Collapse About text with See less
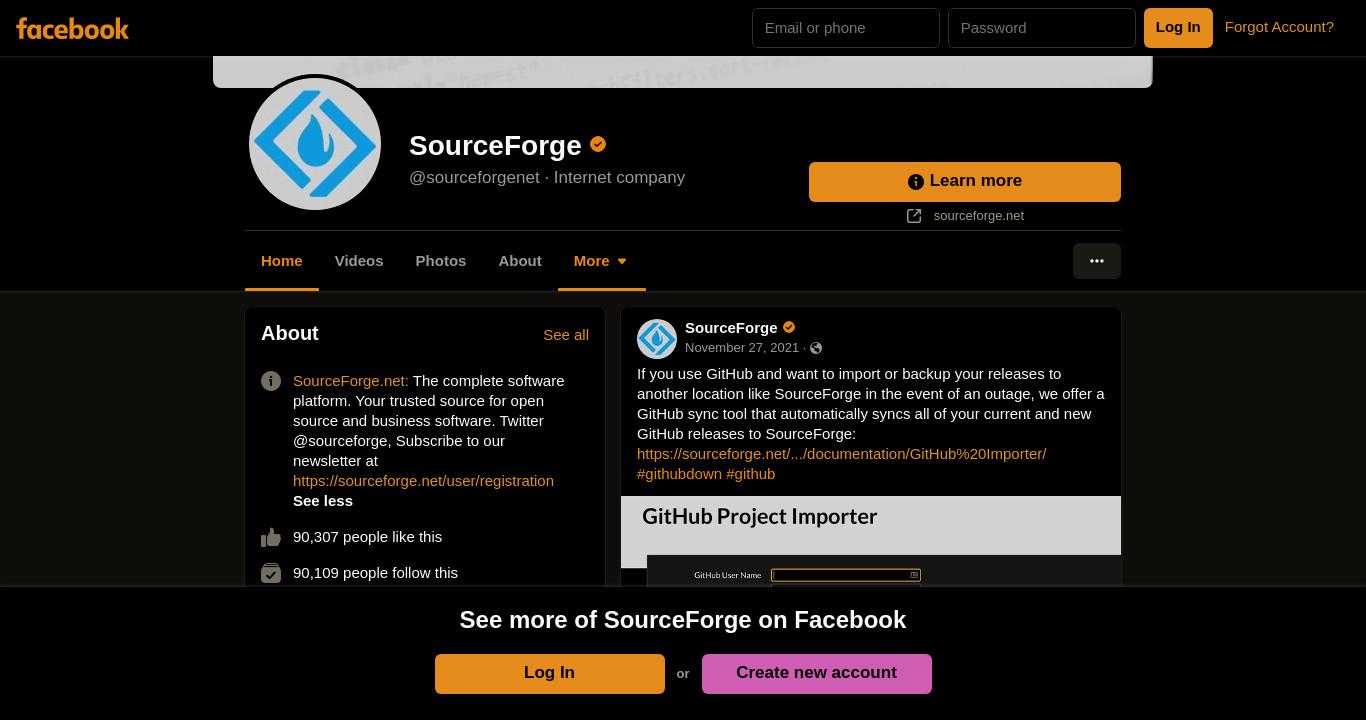Screen dimensions: 1366x720 (323, 501)
